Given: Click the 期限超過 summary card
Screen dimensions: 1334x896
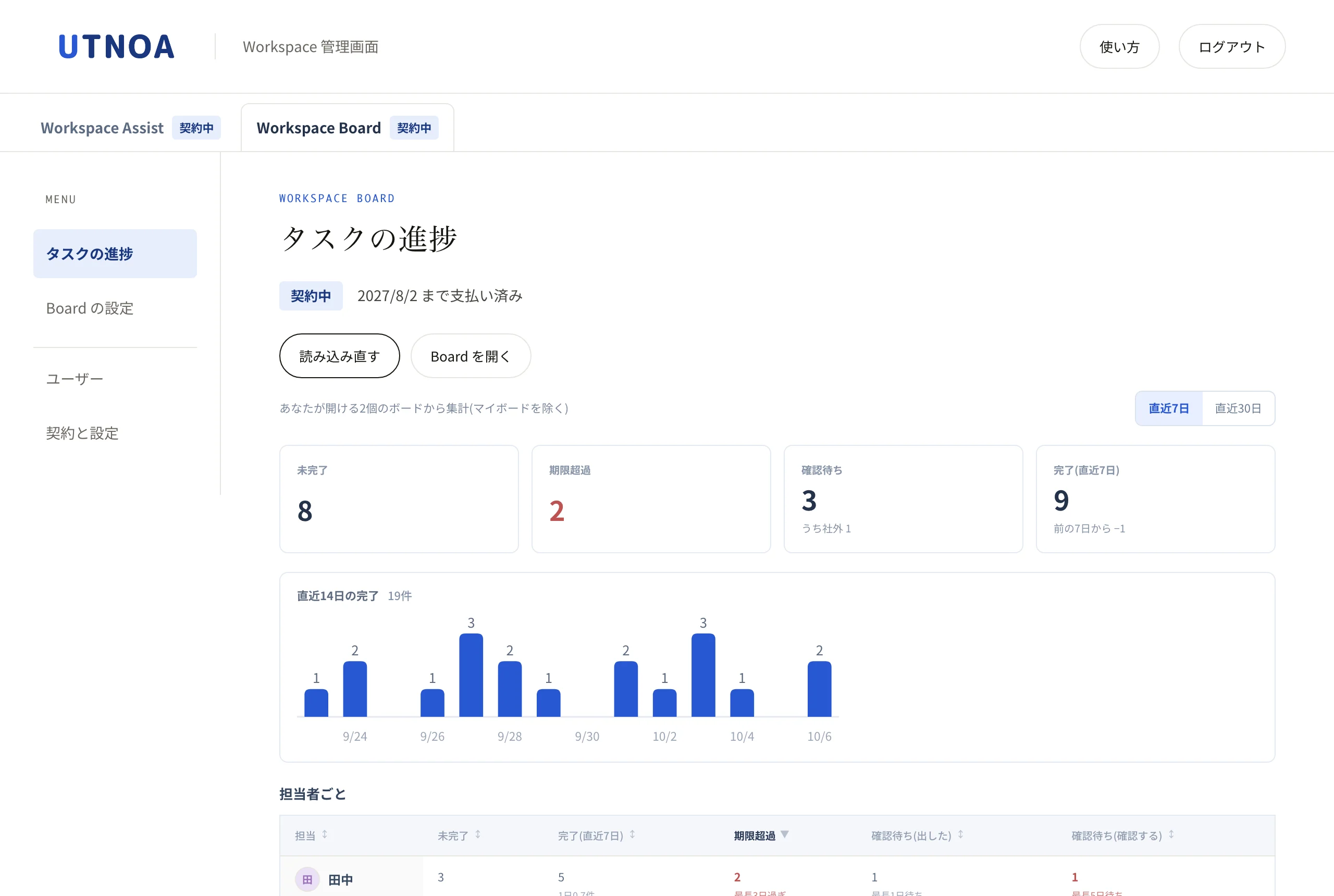Looking at the screenshot, I should (x=651, y=499).
